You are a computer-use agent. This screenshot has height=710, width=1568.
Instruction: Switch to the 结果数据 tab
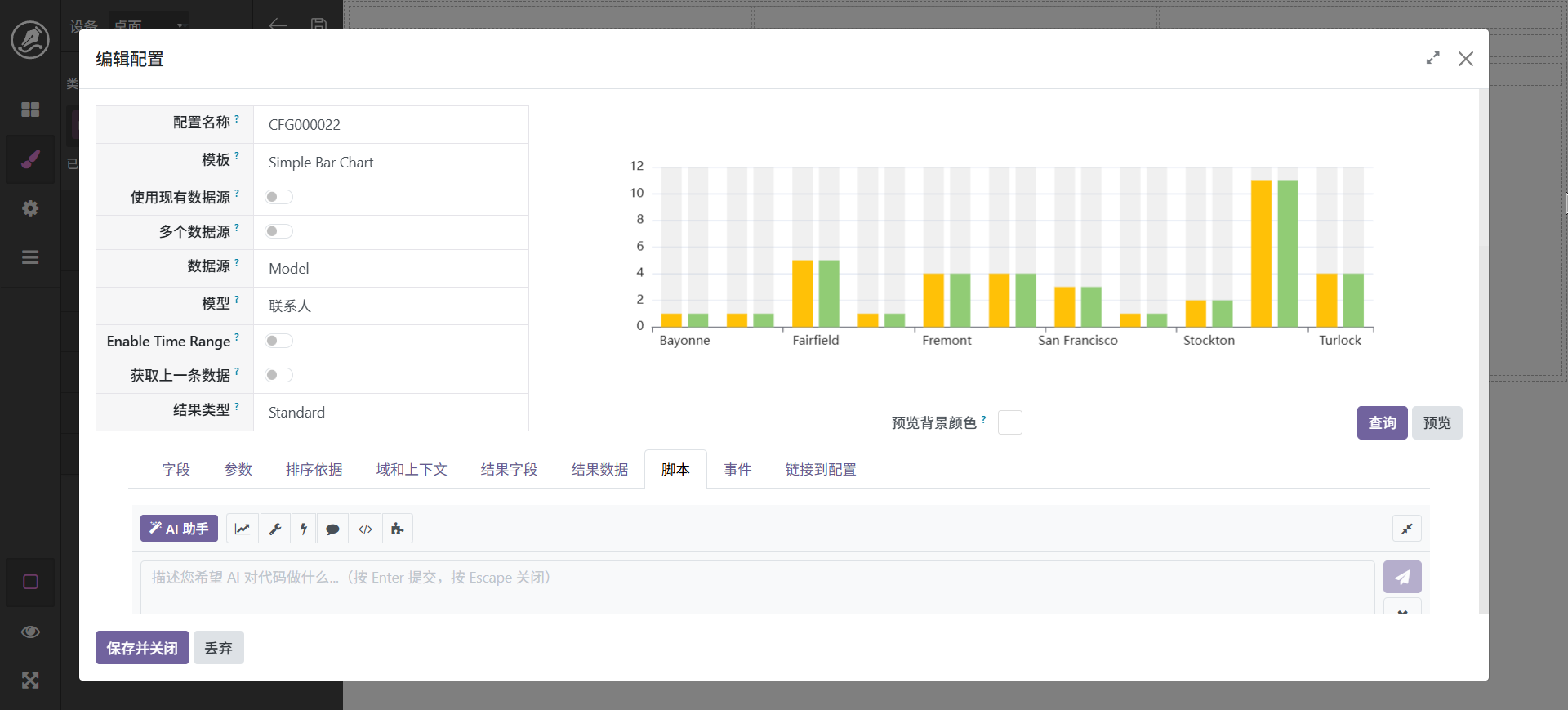click(599, 470)
